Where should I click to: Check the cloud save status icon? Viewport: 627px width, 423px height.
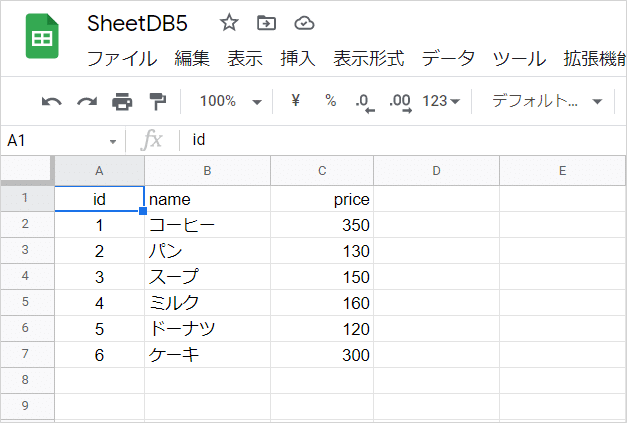304,23
